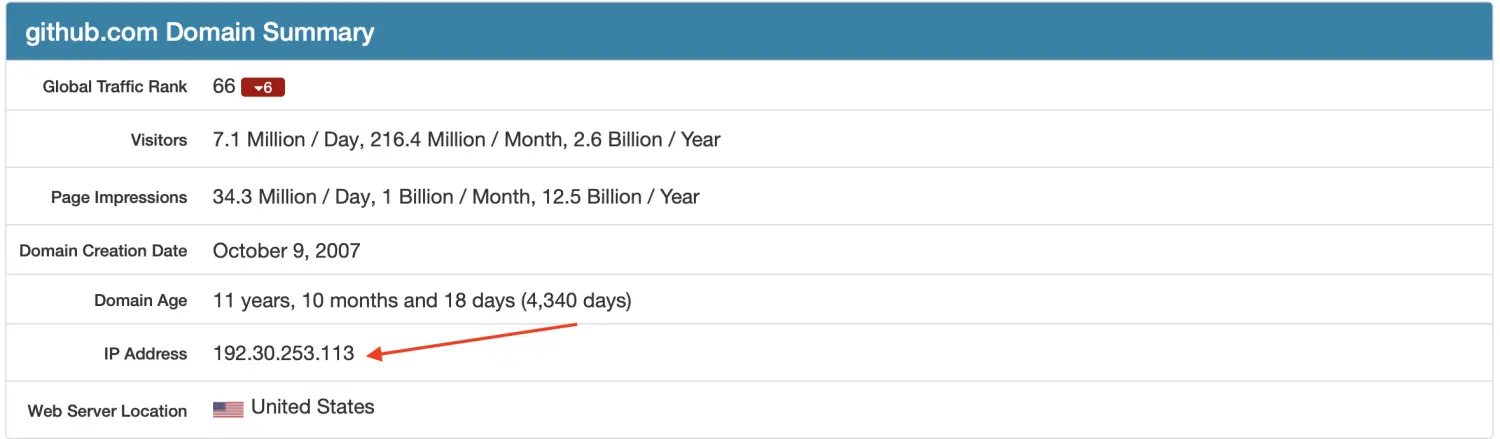1500x439 pixels.
Task: Click the domain age value text
Action: pyautogui.click(x=421, y=300)
